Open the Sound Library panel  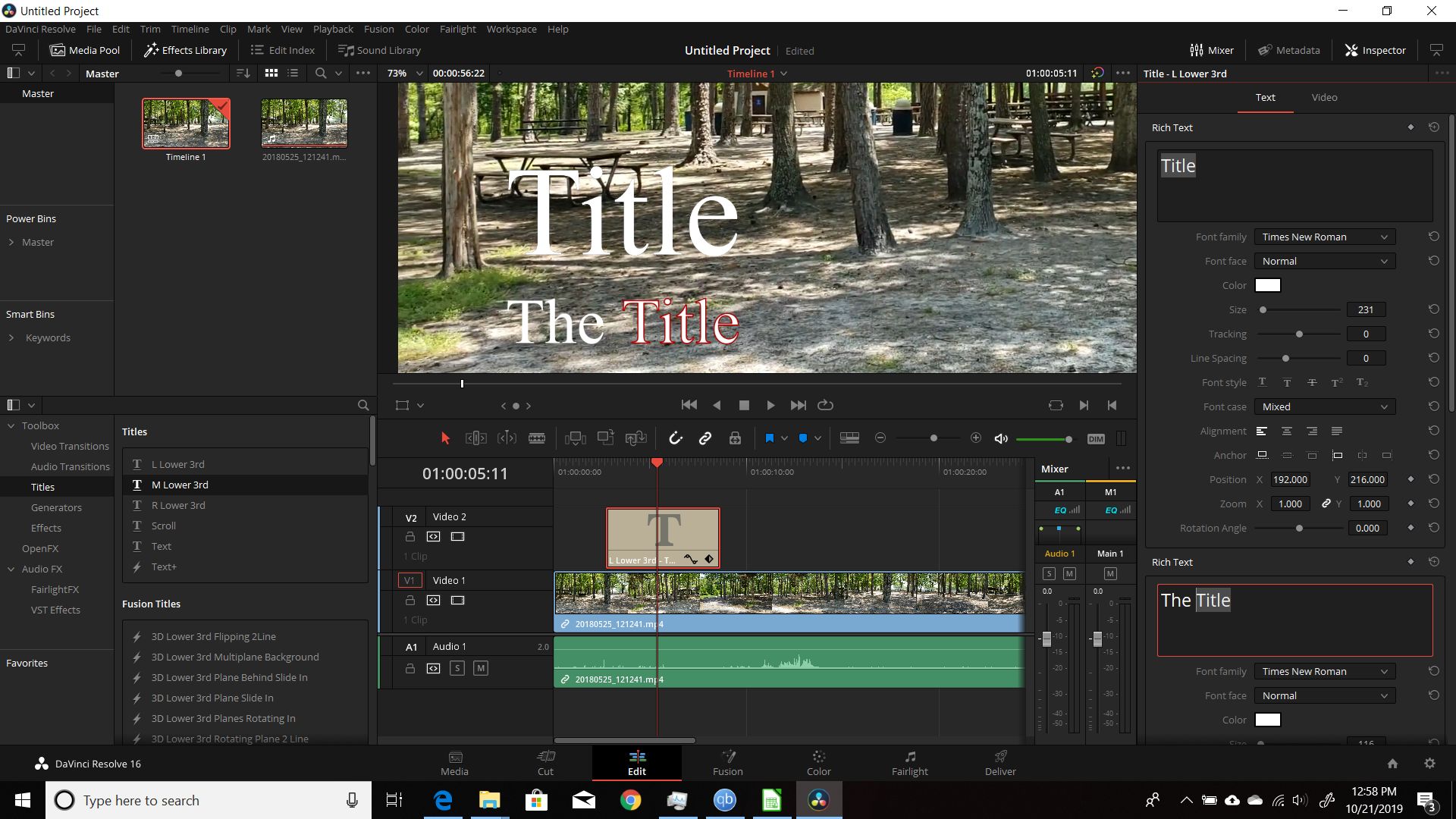(x=379, y=50)
